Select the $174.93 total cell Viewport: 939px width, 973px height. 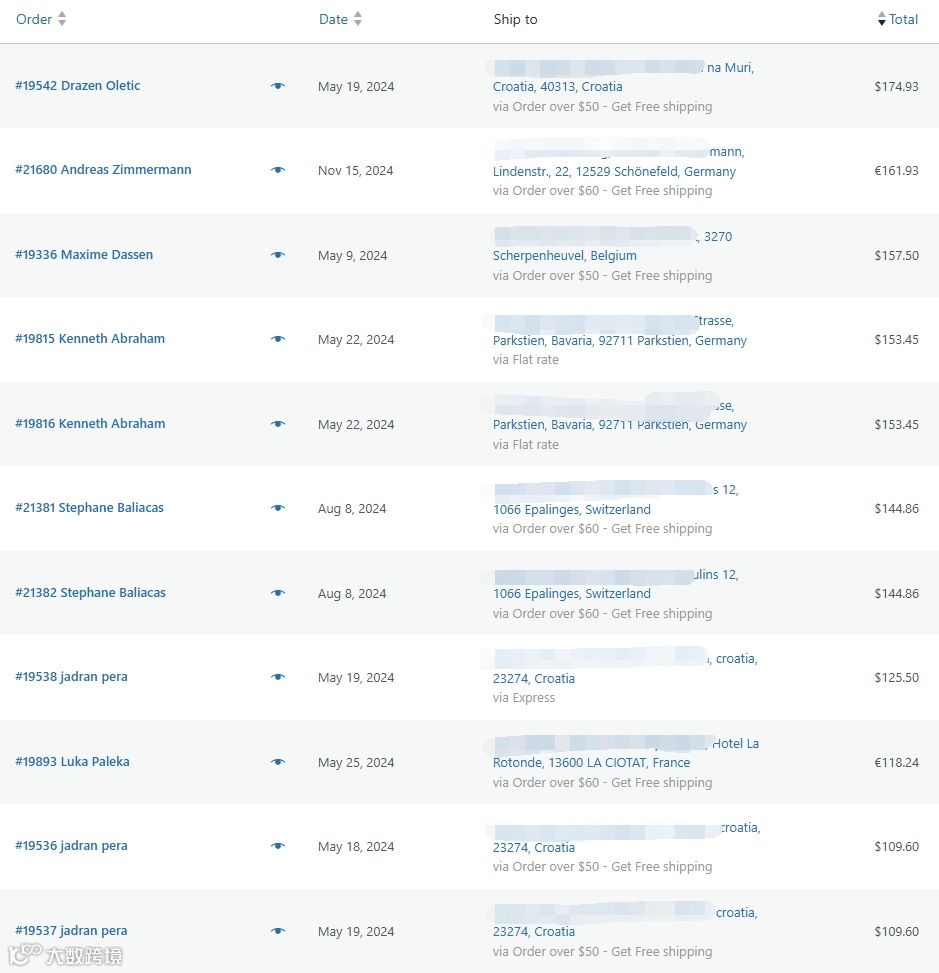[896, 86]
